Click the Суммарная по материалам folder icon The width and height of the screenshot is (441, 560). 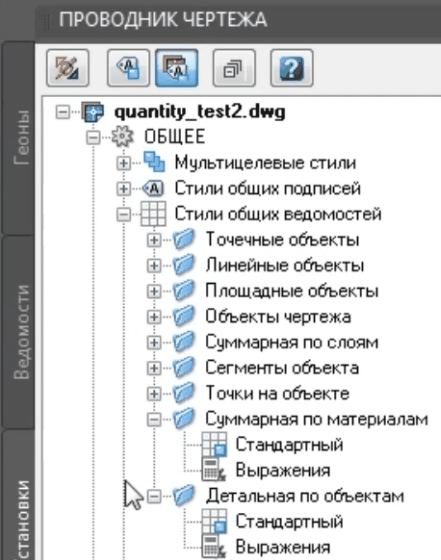(x=184, y=419)
